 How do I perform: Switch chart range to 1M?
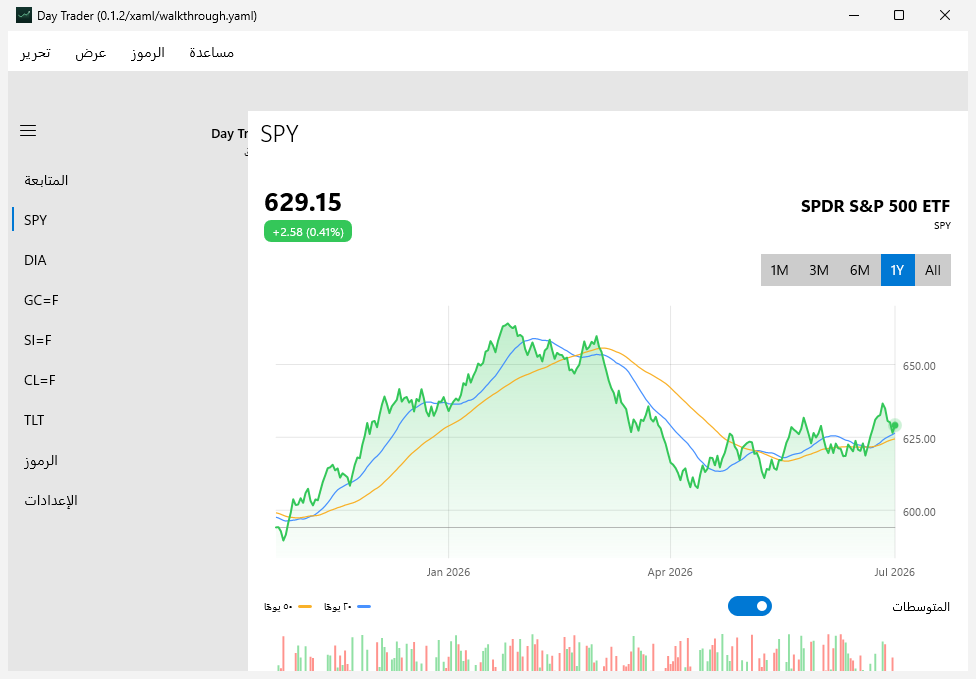tap(779, 270)
